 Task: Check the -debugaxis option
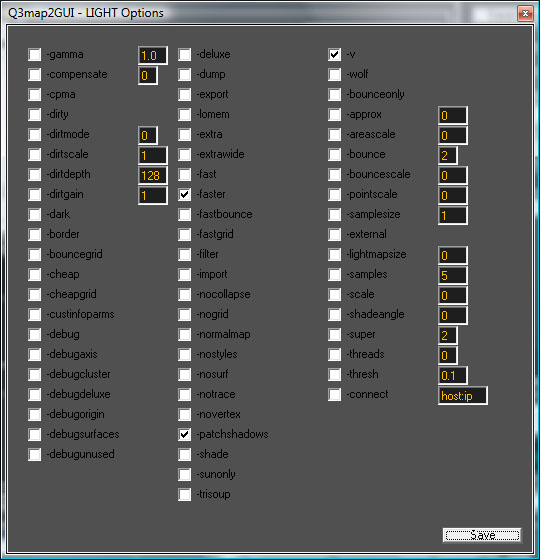(x=35, y=355)
